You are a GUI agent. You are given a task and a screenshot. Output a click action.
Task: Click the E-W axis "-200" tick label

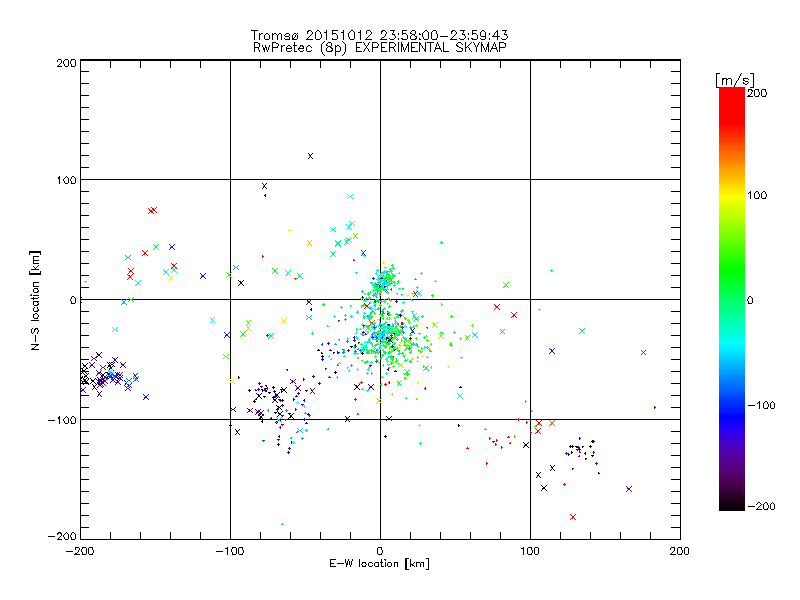pos(80,551)
